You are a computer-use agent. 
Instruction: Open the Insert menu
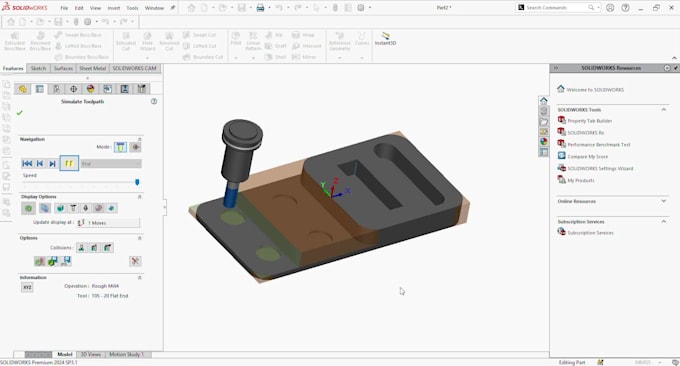pyautogui.click(x=114, y=8)
